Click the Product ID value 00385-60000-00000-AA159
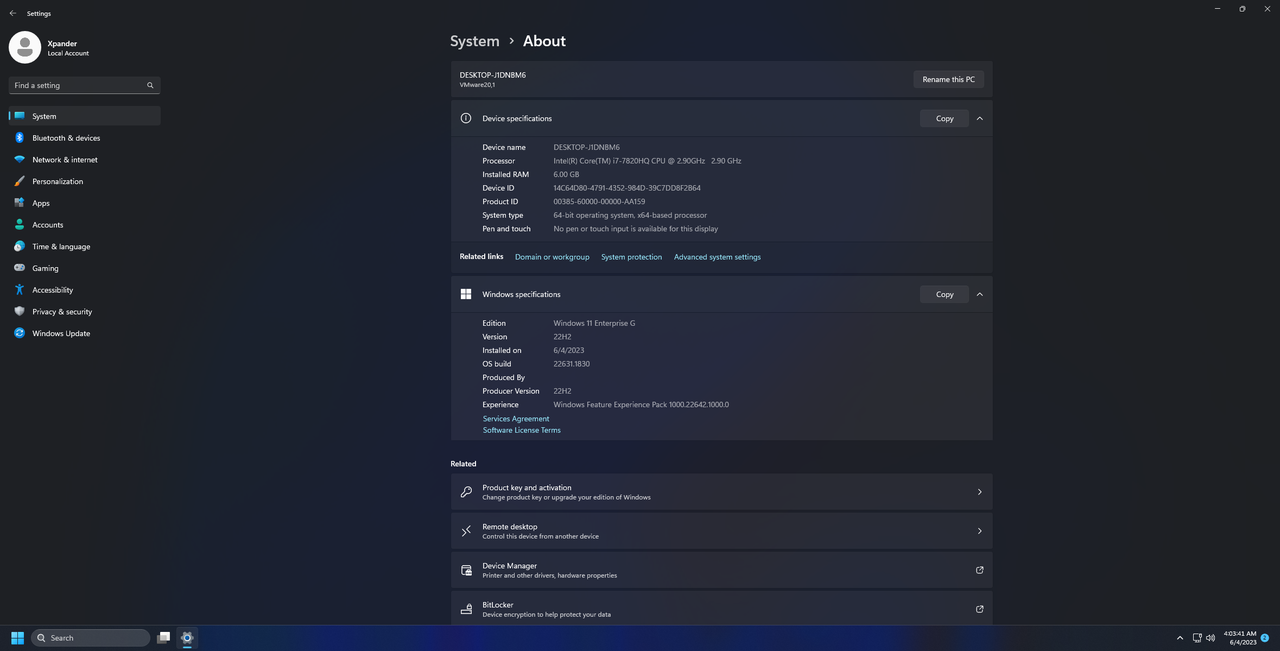Screen dimensions: 1280x651 (x=599, y=201)
